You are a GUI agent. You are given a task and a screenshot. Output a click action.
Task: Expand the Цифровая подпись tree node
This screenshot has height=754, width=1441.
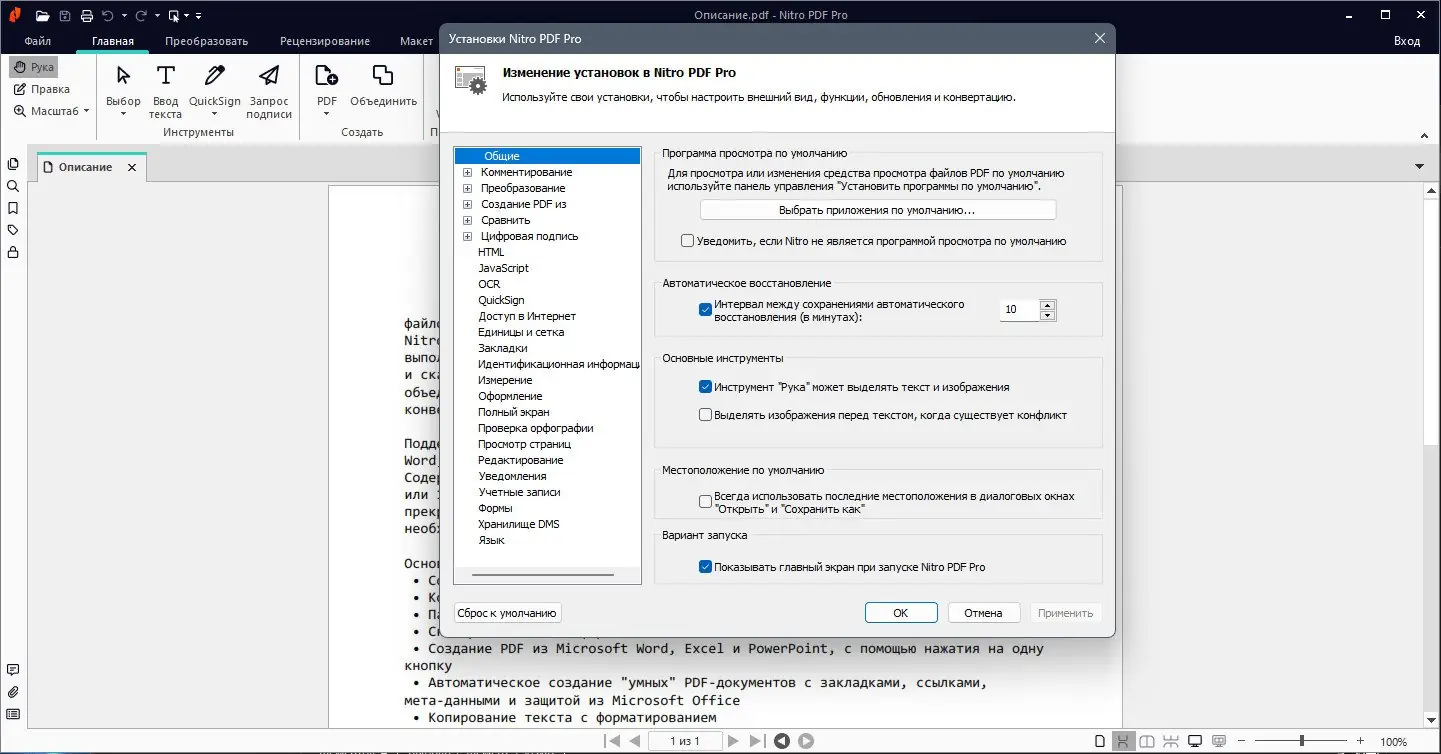pos(467,236)
